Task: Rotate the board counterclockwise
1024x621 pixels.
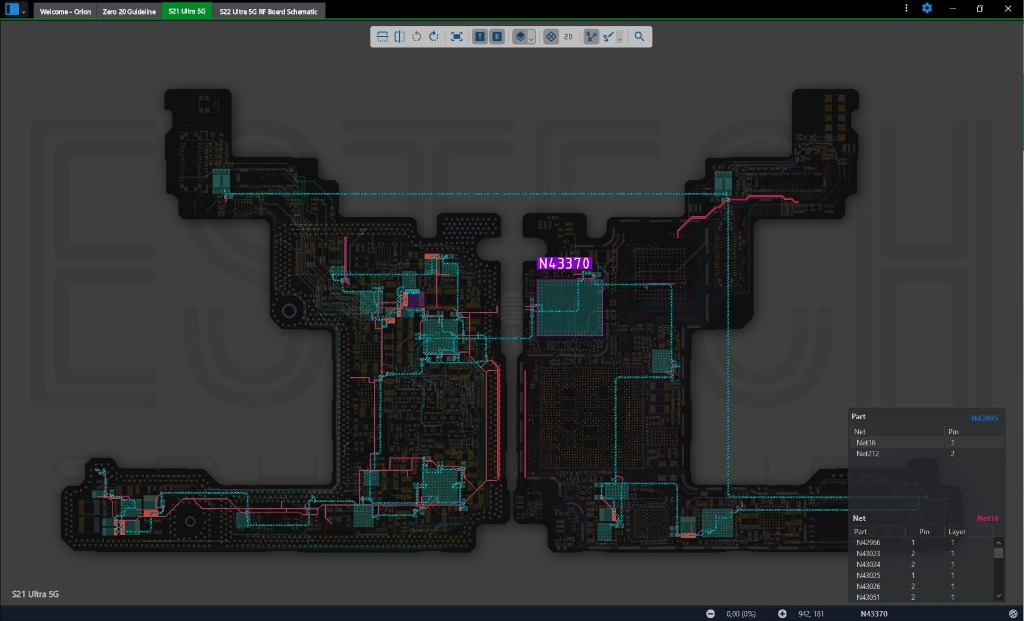Action: tap(417, 37)
